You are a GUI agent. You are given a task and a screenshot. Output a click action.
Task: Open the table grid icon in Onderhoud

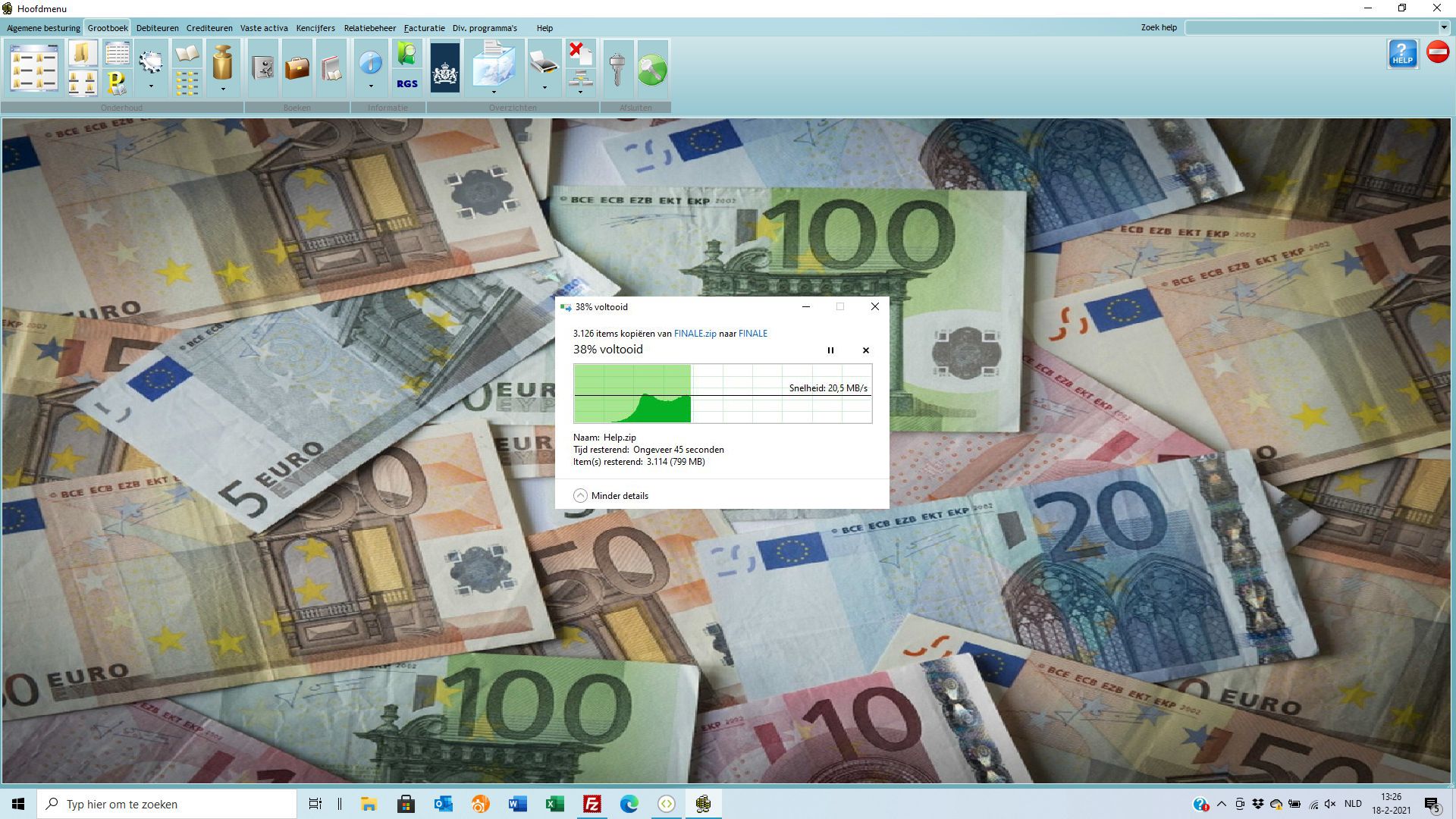pyautogui.click(x=118, y=53)
